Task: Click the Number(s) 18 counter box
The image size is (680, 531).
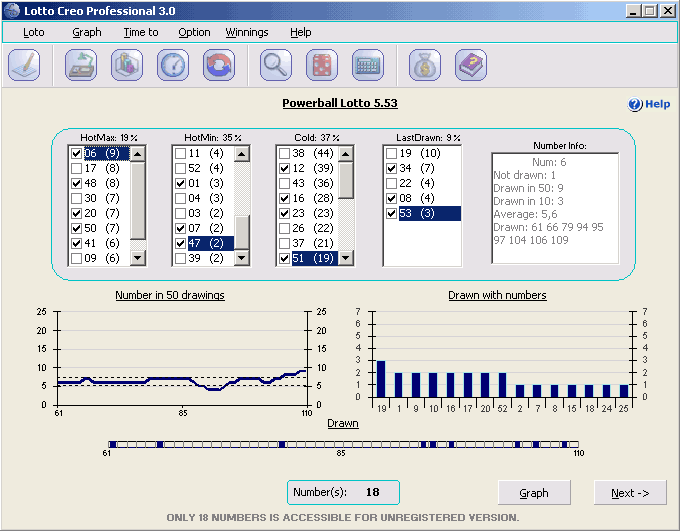Action: pyautogui.click(x=343, y=492)
